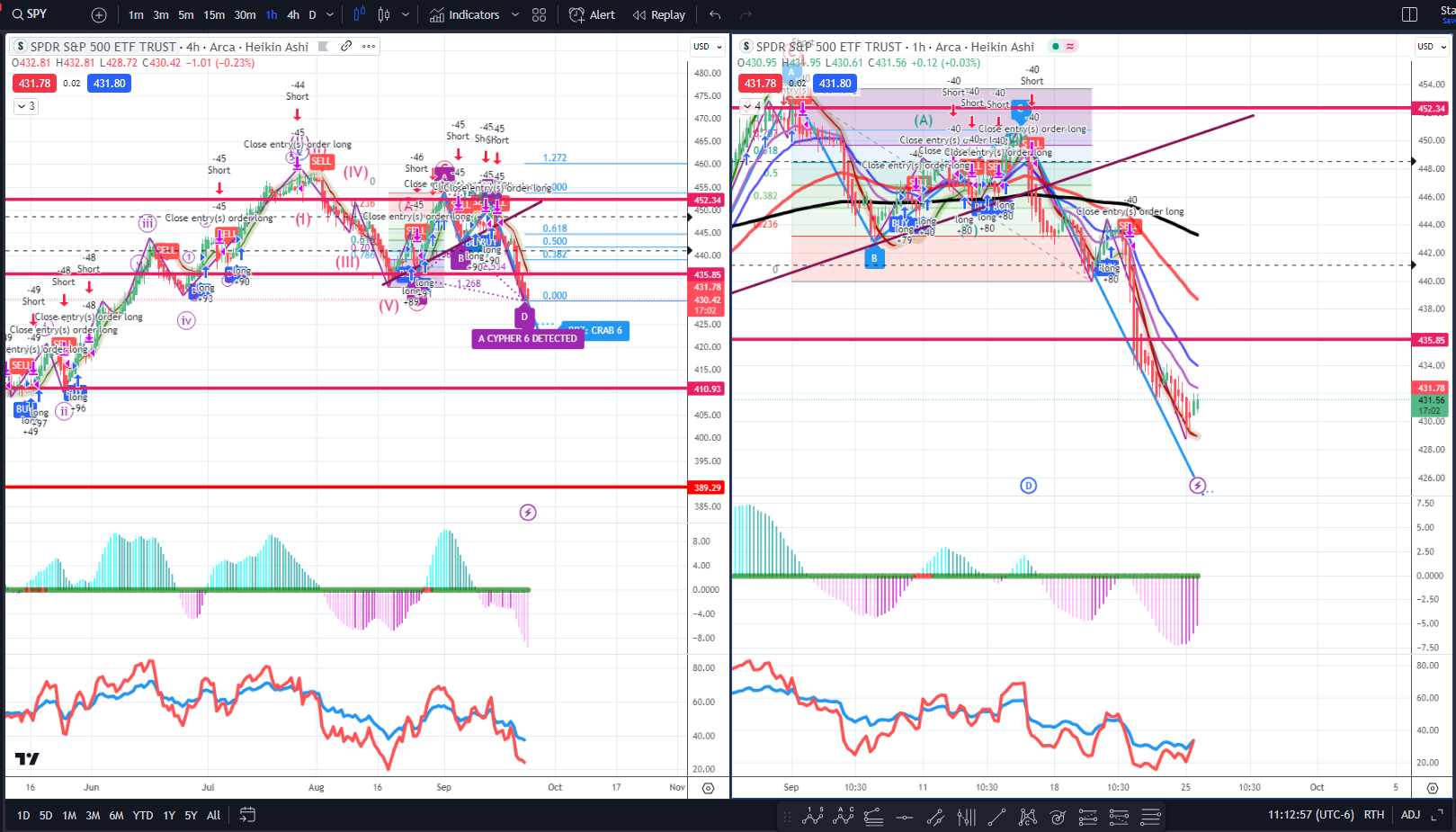This screenshot has height=832, width=1456.
Task: Click the red 431.78 sell button on left chart
Action: 34,84
